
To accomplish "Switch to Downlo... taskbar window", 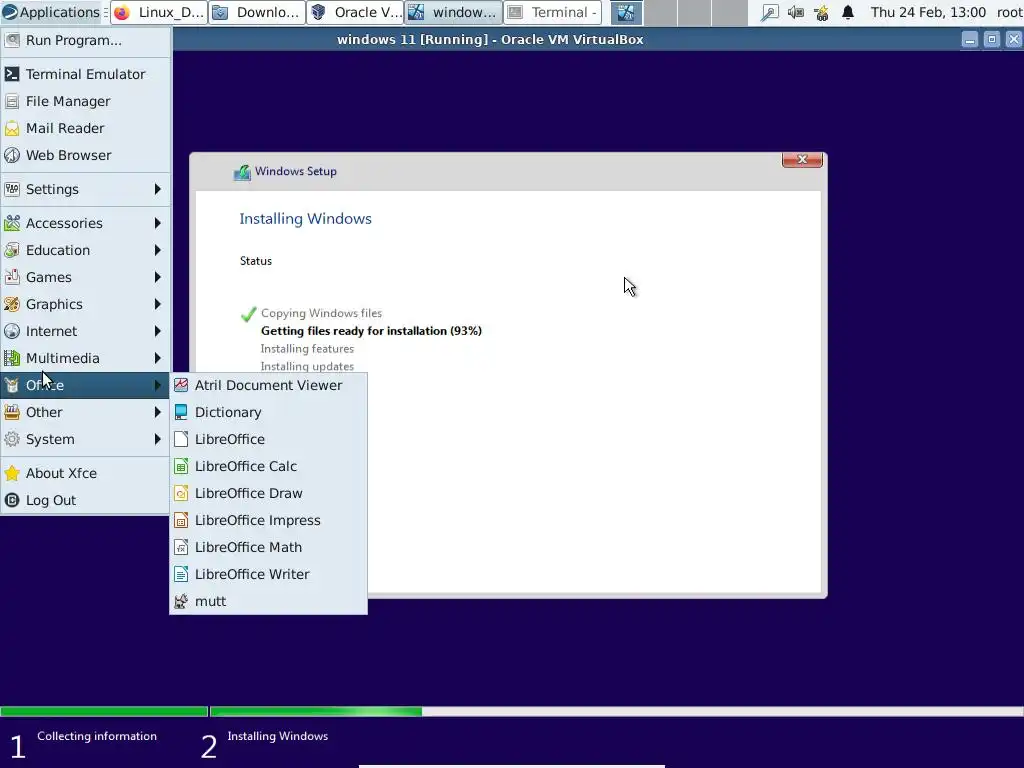I will [x=257, y=12].
